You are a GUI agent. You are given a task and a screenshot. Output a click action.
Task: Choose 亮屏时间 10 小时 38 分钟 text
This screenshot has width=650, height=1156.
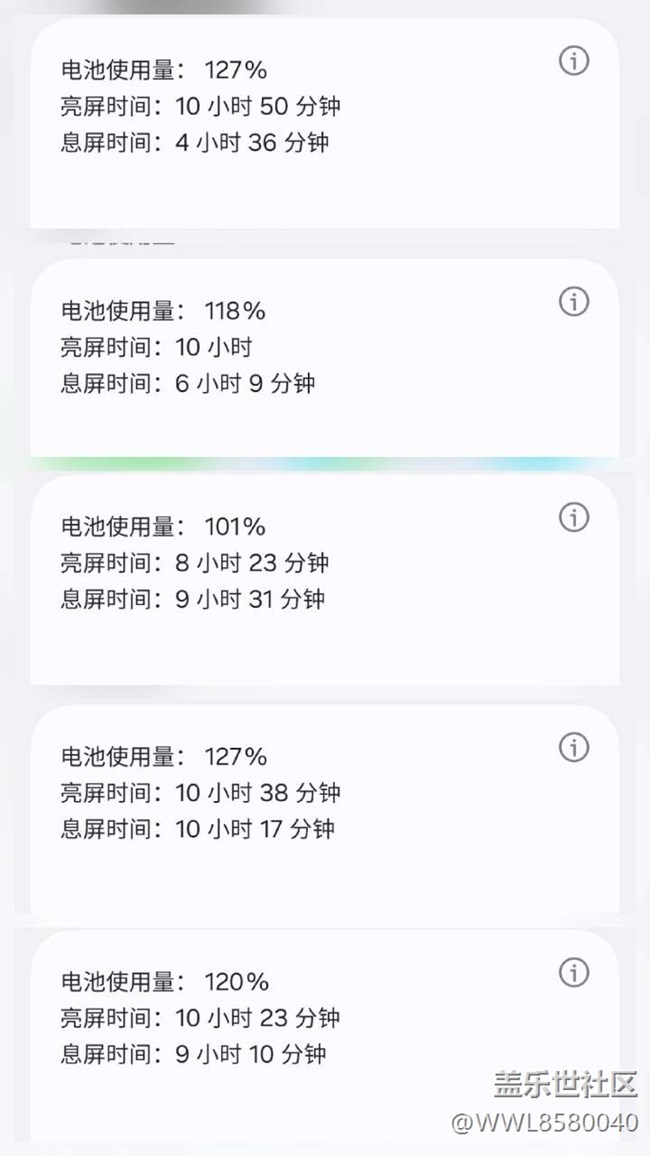(x=200, y=793)
